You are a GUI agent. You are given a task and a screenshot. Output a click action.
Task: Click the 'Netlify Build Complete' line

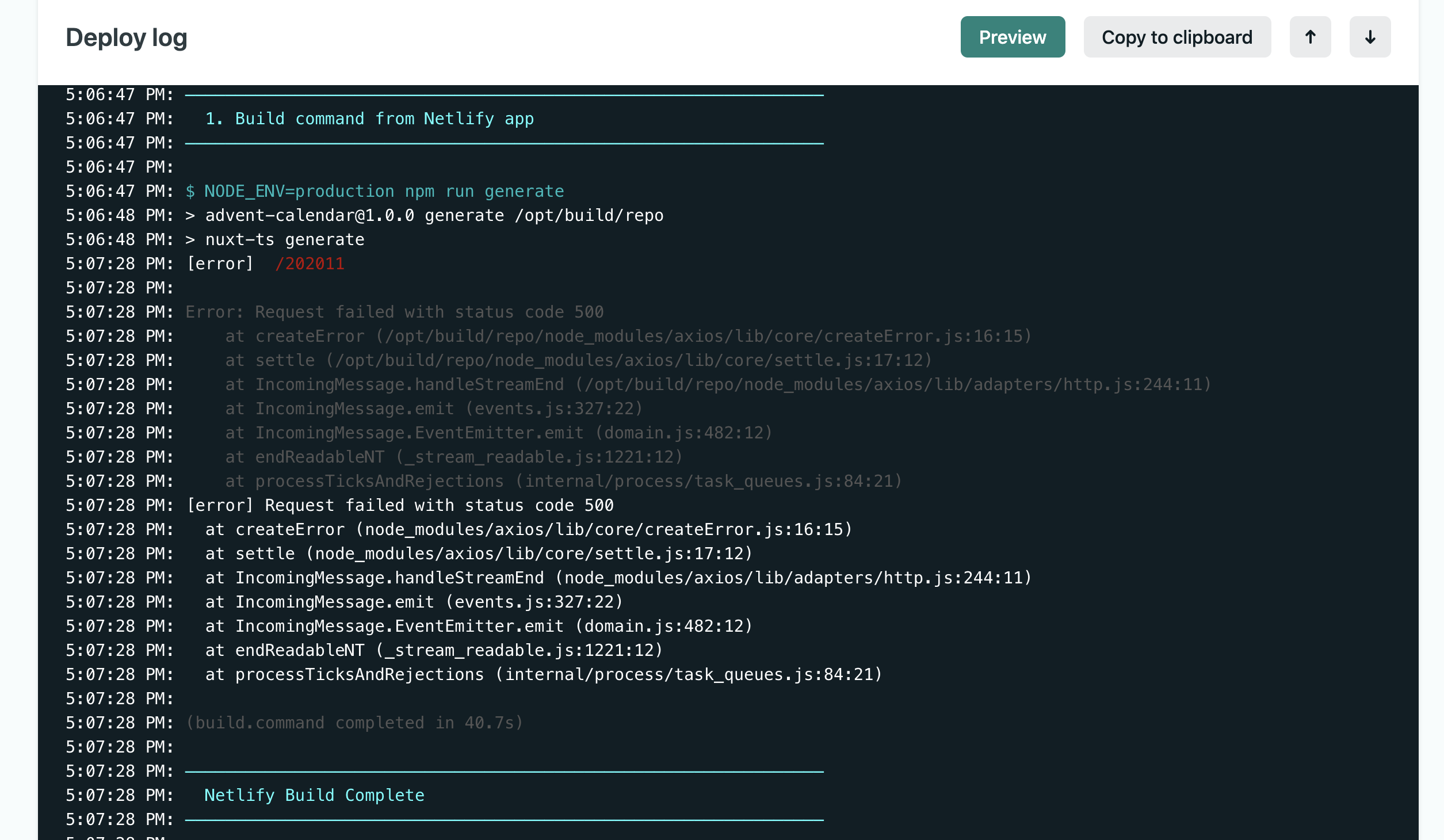click(314, 795)
